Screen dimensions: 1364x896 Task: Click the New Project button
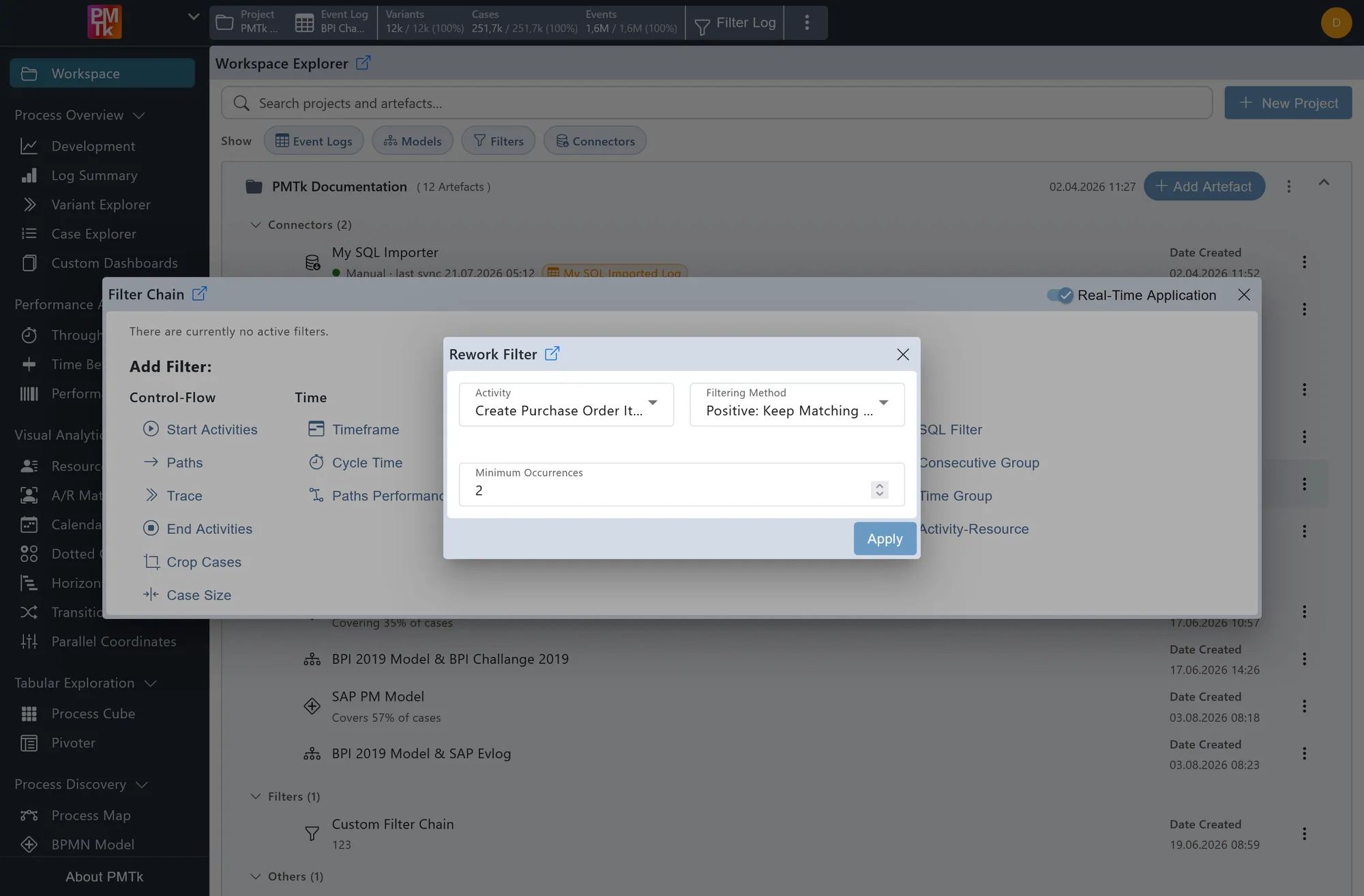click(x=1288, y=103)
